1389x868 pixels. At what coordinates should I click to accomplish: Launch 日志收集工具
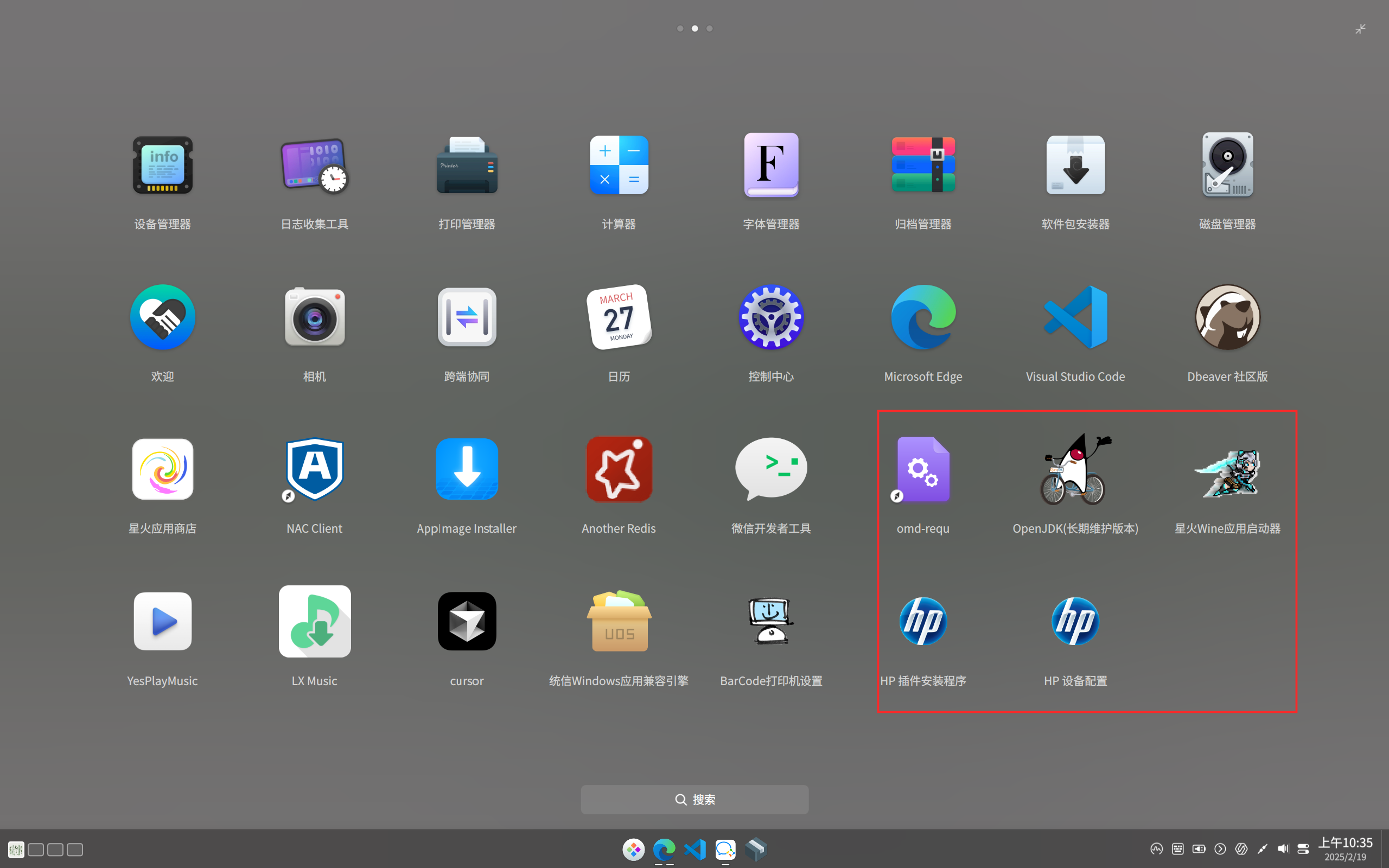coord(315,165)
